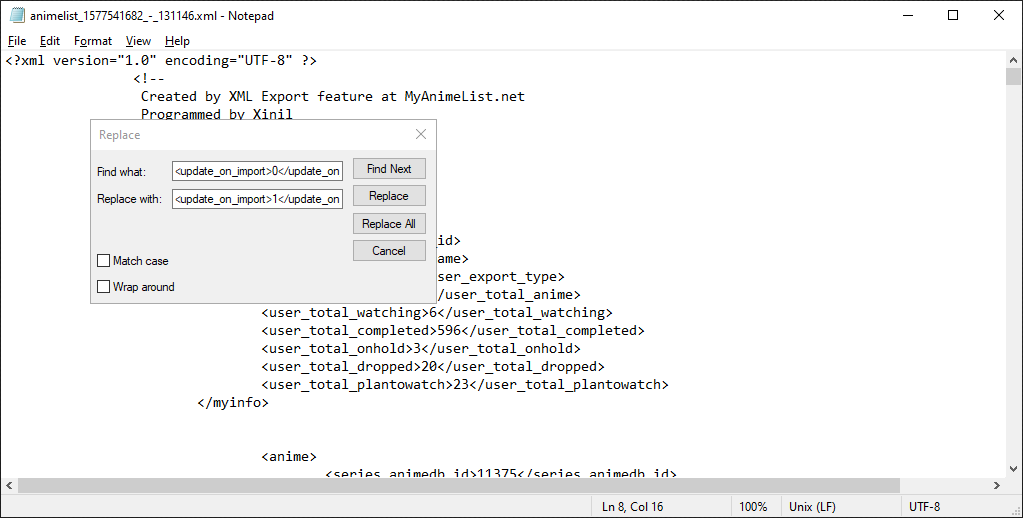Toggle the Wrap around checkbox
Viewport: 1023px width, 518px height.
[x=104, y=287]
